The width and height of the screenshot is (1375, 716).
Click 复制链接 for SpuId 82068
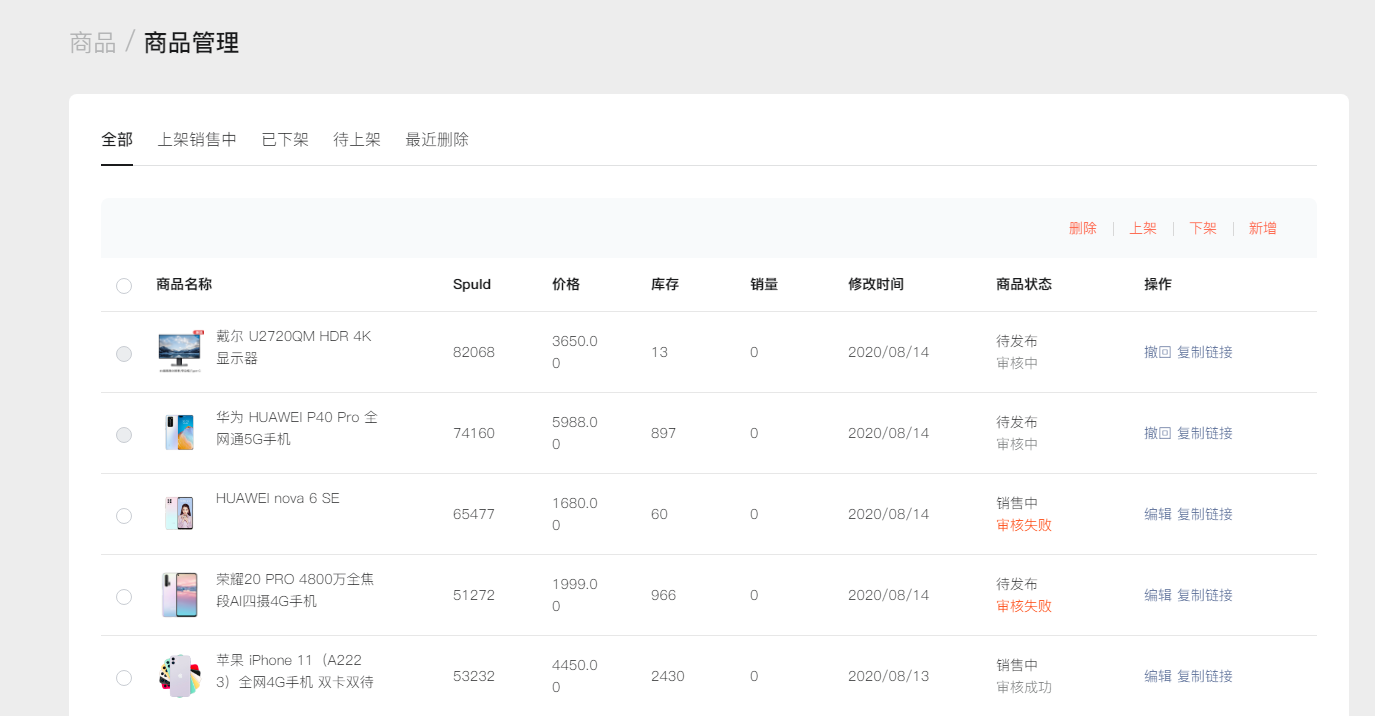[x=1205, y=352]
